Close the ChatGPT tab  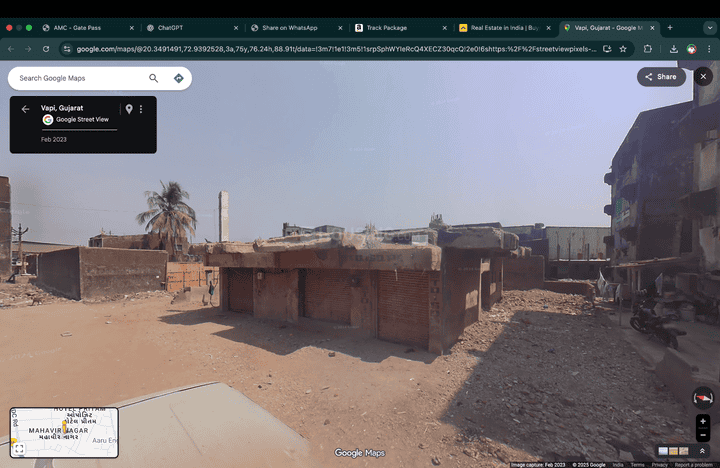236,28
